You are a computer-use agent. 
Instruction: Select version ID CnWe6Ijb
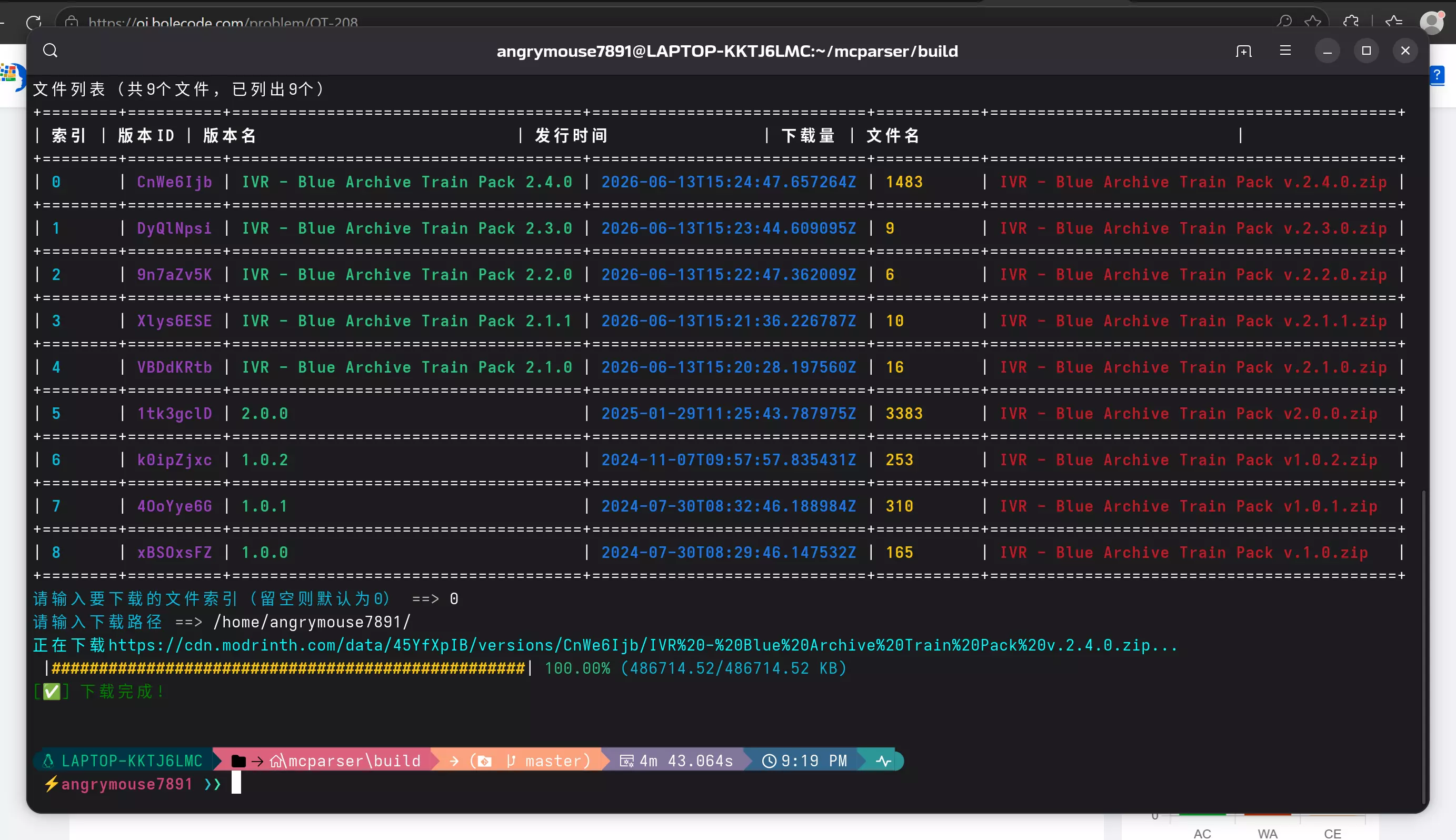[174, 182]
